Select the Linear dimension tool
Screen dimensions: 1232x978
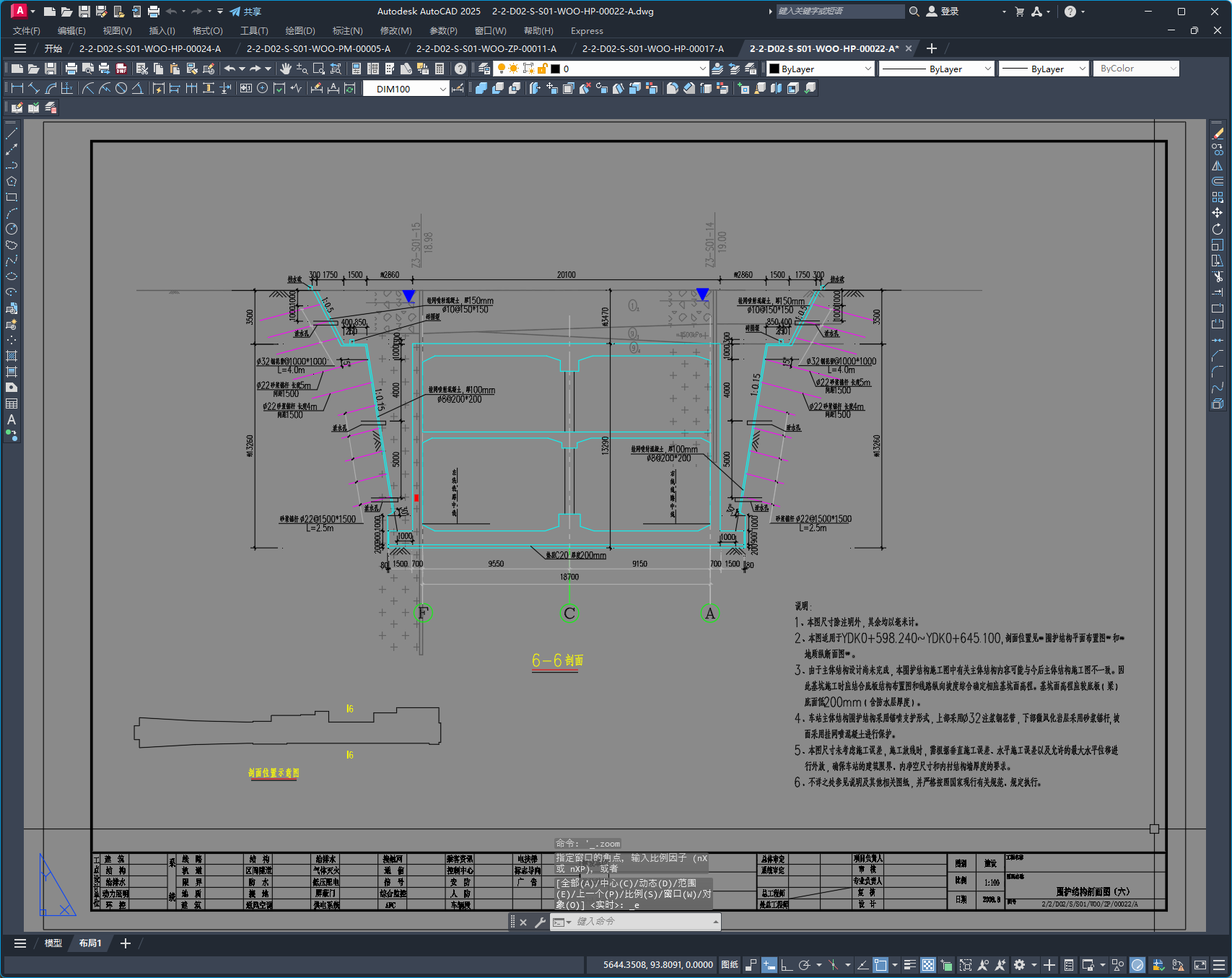18,88
